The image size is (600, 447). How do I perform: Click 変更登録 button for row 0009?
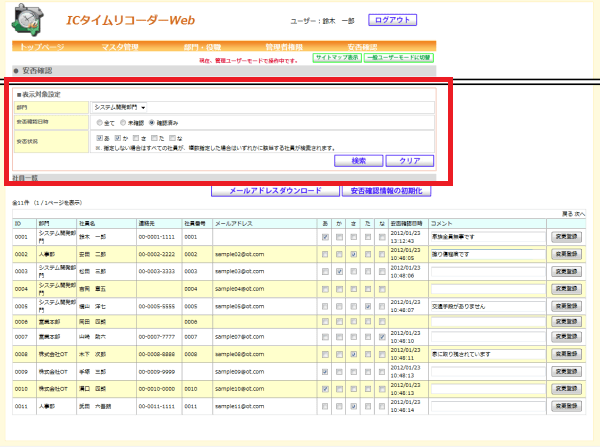coord(566,372)
